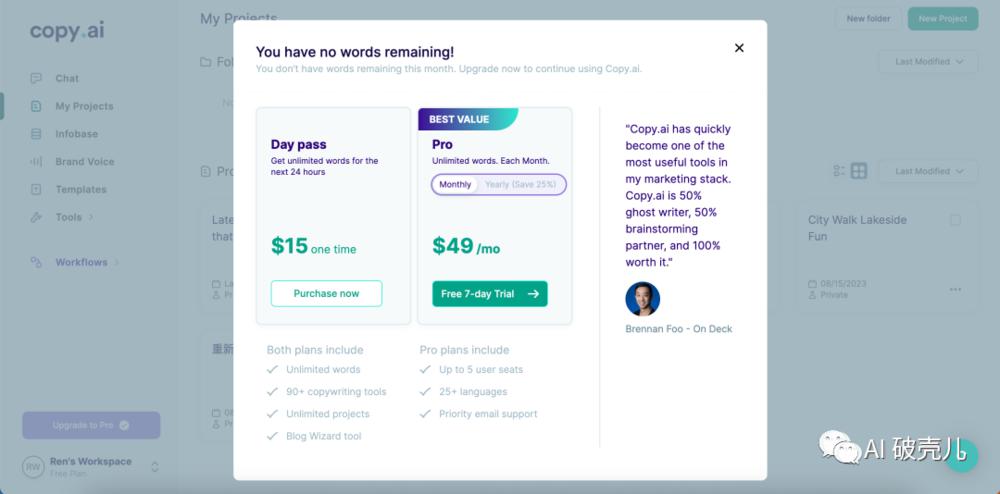This screenshot has height=494, width=1000.
Task: Select Monthly billing option
Action: coord(455,185)
